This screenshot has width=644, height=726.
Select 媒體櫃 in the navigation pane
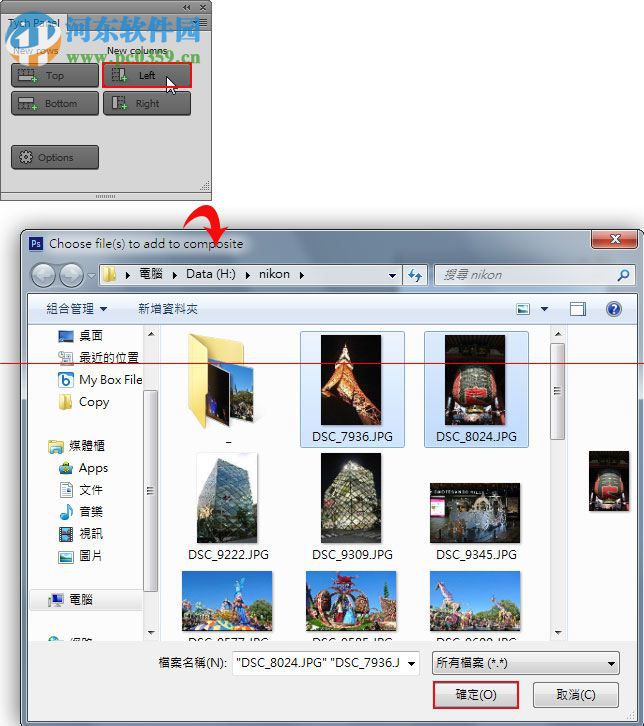click(x=77, y=446)
